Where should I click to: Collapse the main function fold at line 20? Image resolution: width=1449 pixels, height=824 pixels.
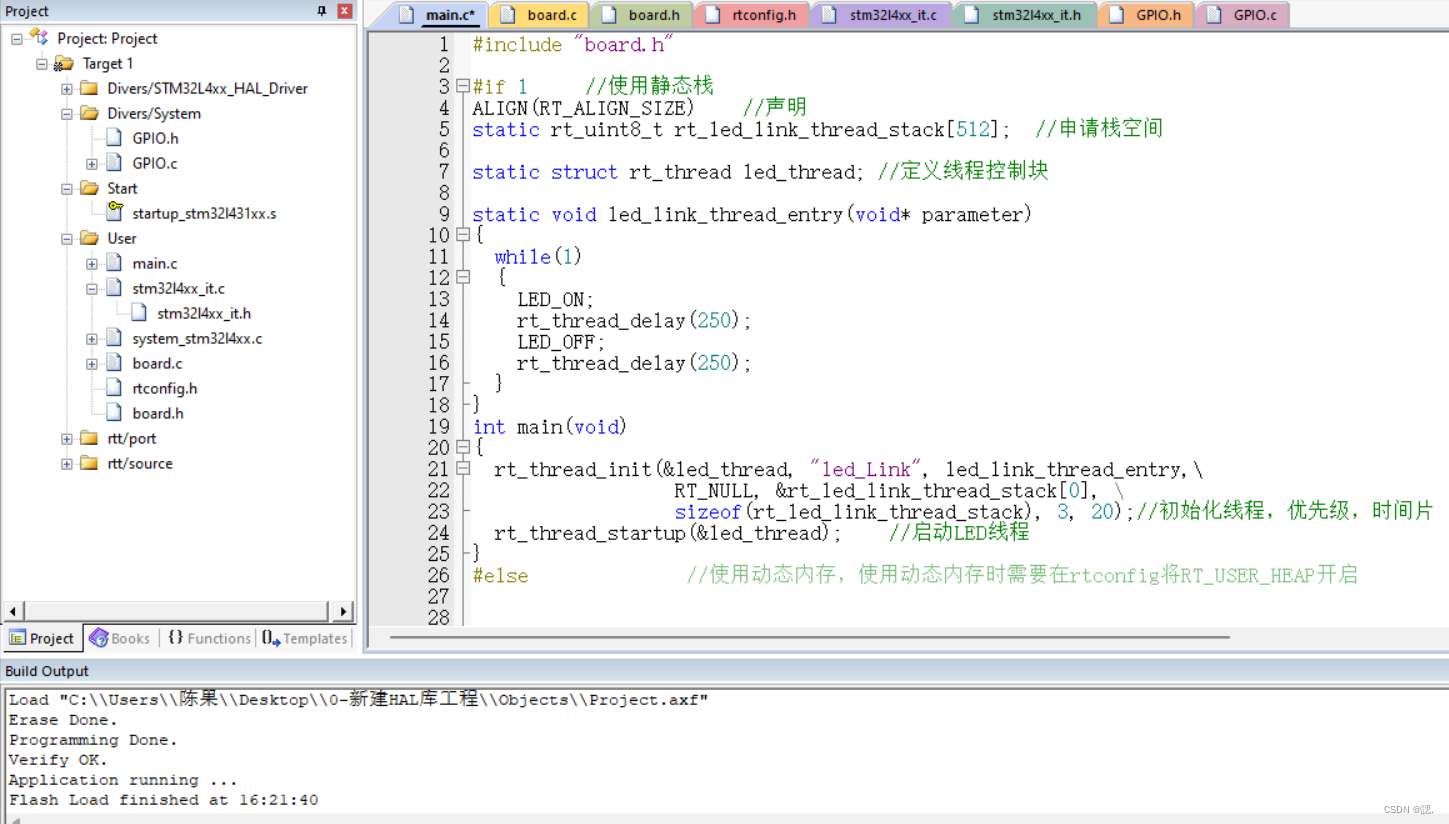[x=461, y=448]
